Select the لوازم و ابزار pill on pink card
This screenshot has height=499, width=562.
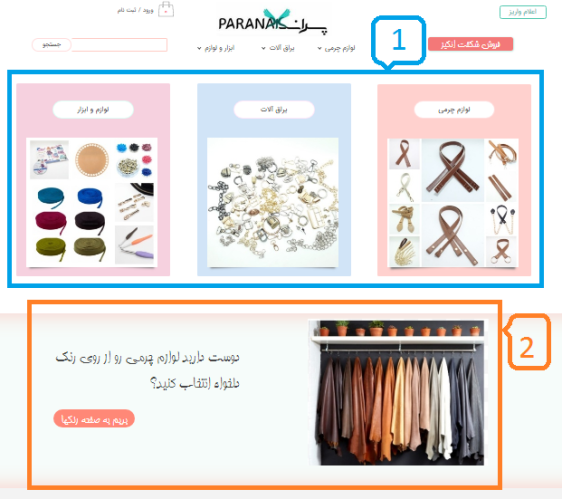click(x=93, y=109)
